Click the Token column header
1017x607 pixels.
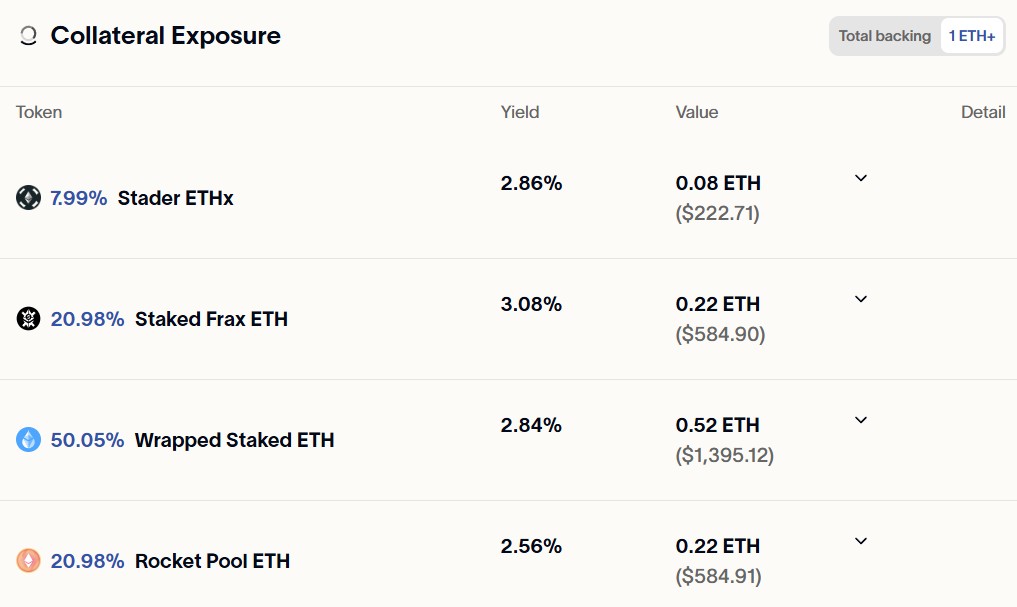pyautogui.click(x=39, y=112)
